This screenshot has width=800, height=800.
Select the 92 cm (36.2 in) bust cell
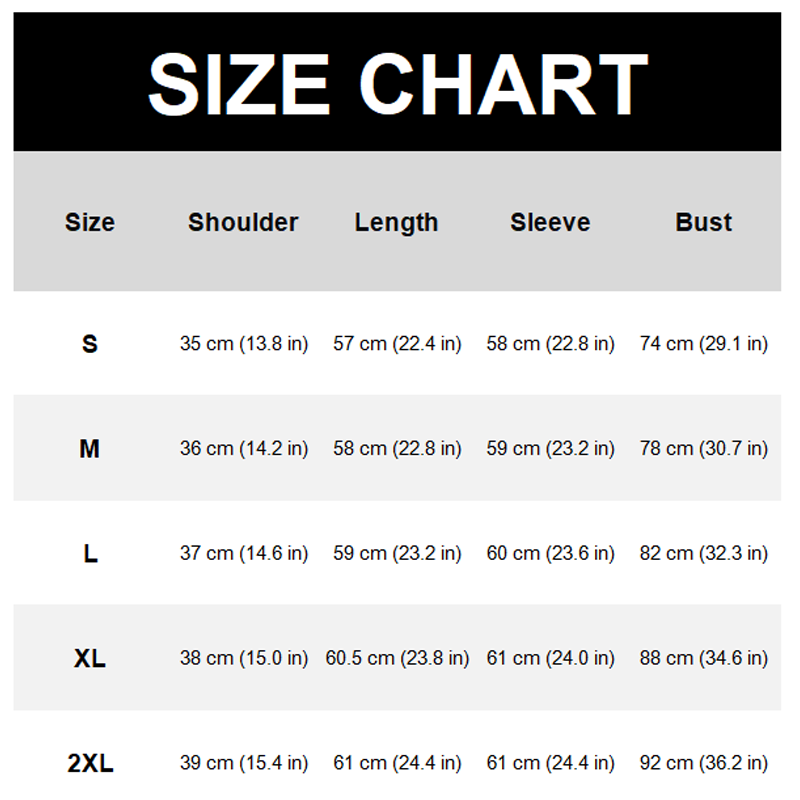point(704,764)
